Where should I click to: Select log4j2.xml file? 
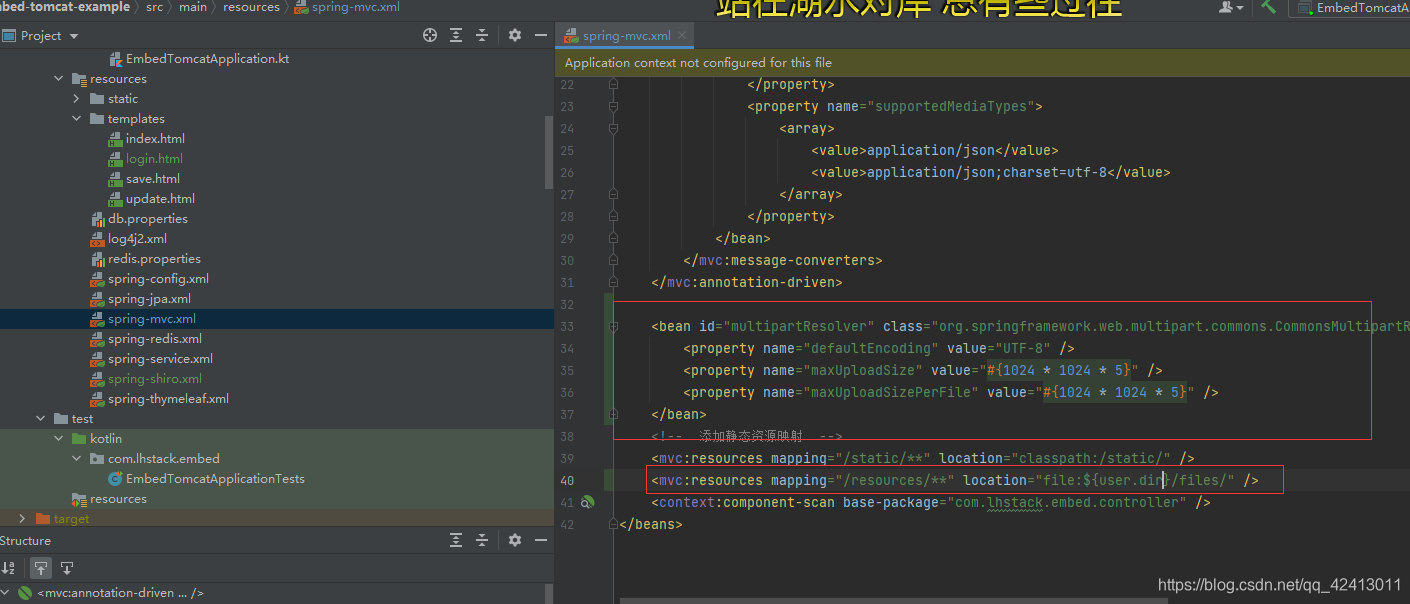point(137,239)
